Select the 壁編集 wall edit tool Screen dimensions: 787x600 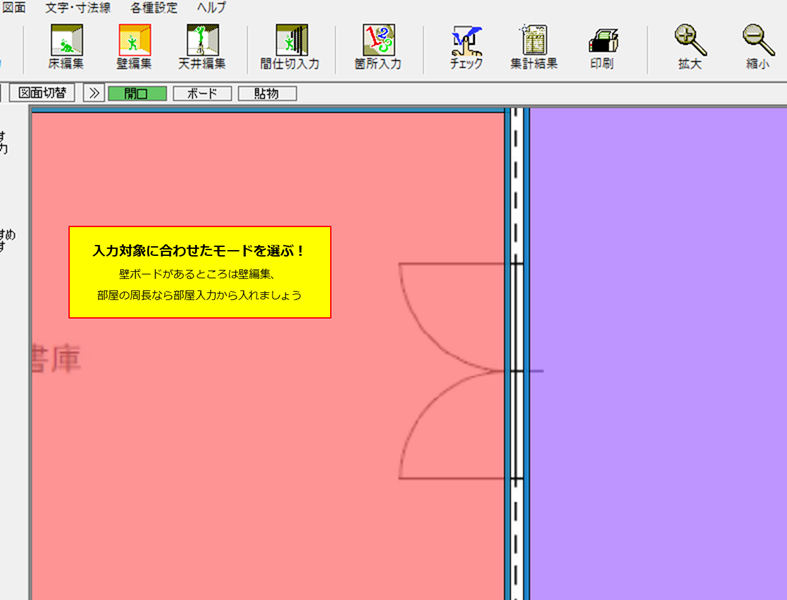click(134, 47)
